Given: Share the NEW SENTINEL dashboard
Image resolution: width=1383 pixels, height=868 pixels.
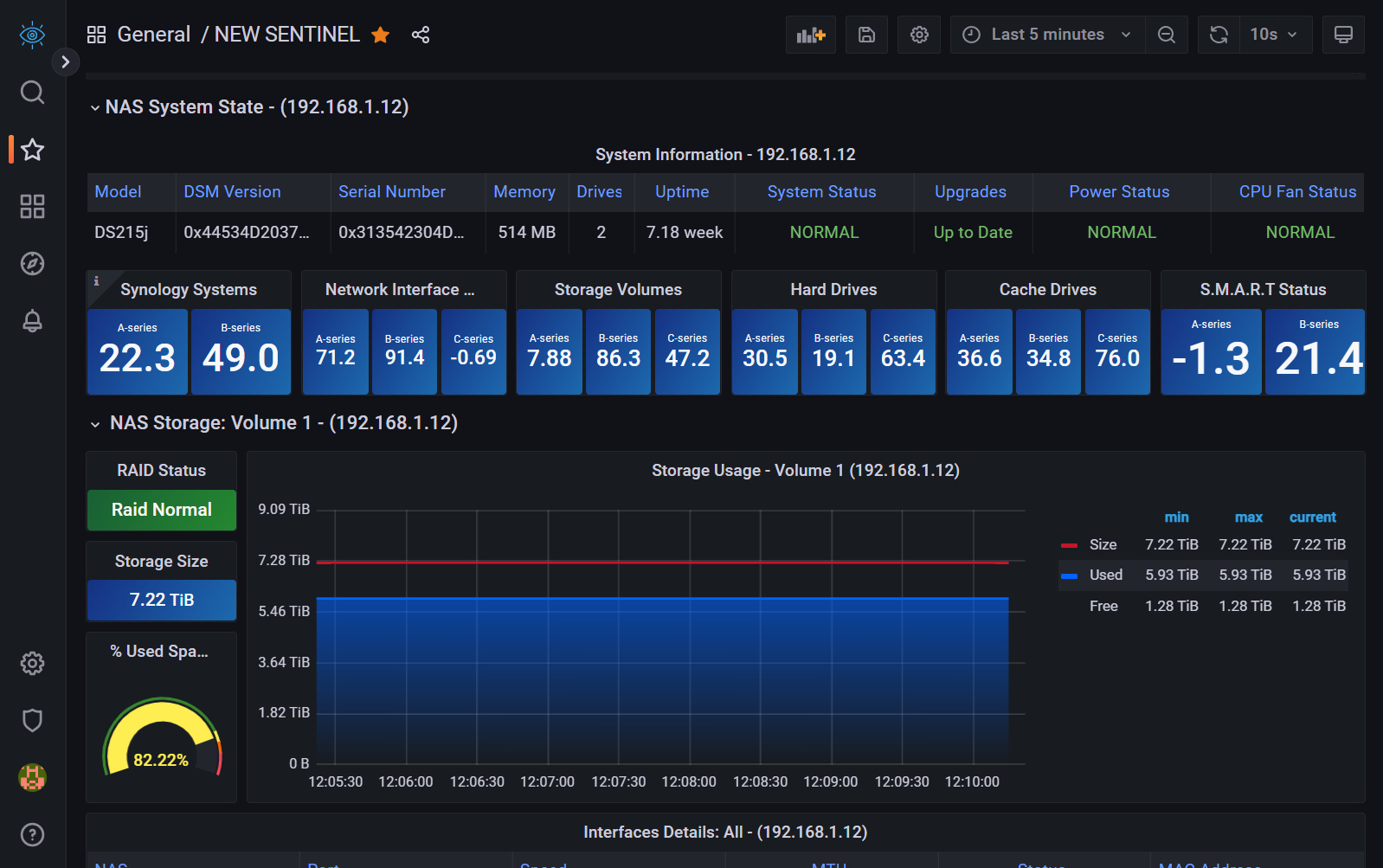Looking at the screenshot, I should pyautogui.click(x=421, y=35).
